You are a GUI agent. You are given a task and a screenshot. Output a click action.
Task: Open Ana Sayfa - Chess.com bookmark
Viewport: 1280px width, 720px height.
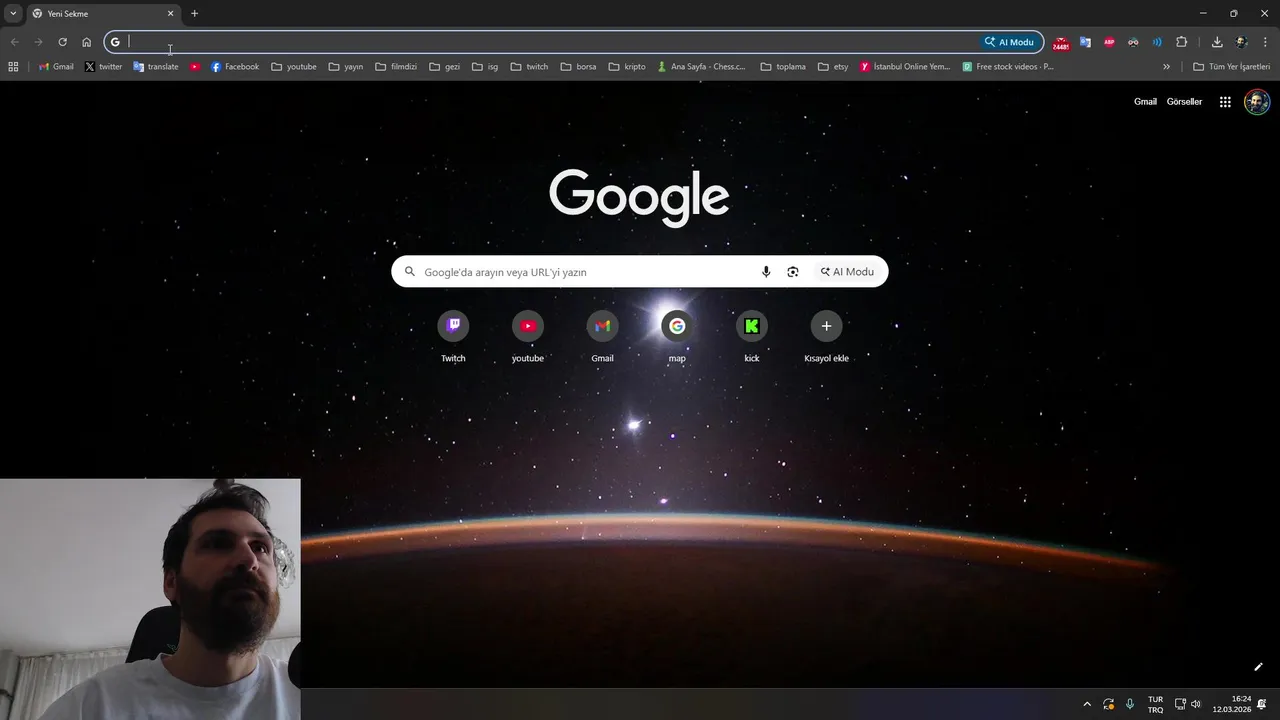coord(701,67)
